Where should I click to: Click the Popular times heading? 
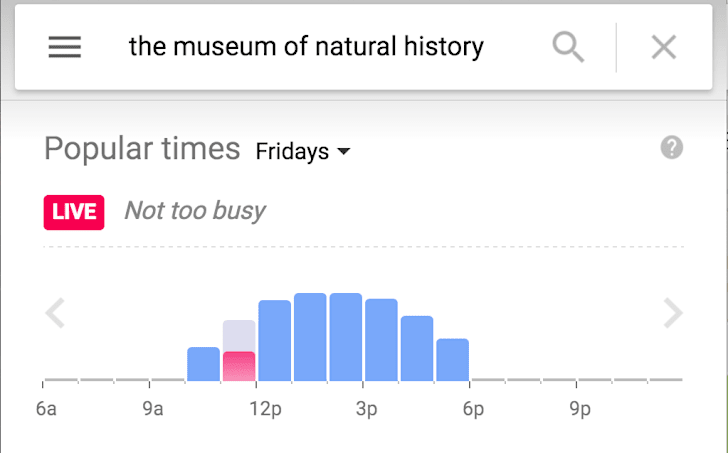coord(142,149)
